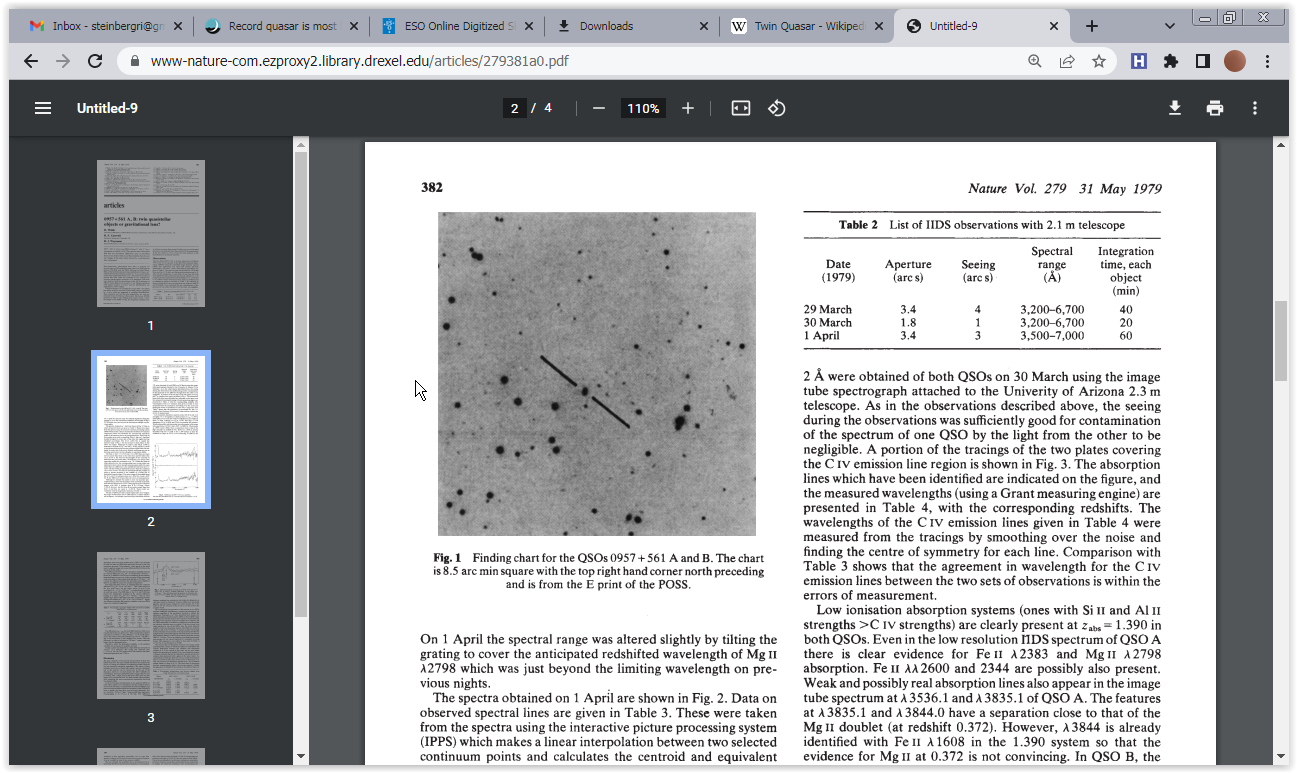Share this page icon

coord(1067,61)
